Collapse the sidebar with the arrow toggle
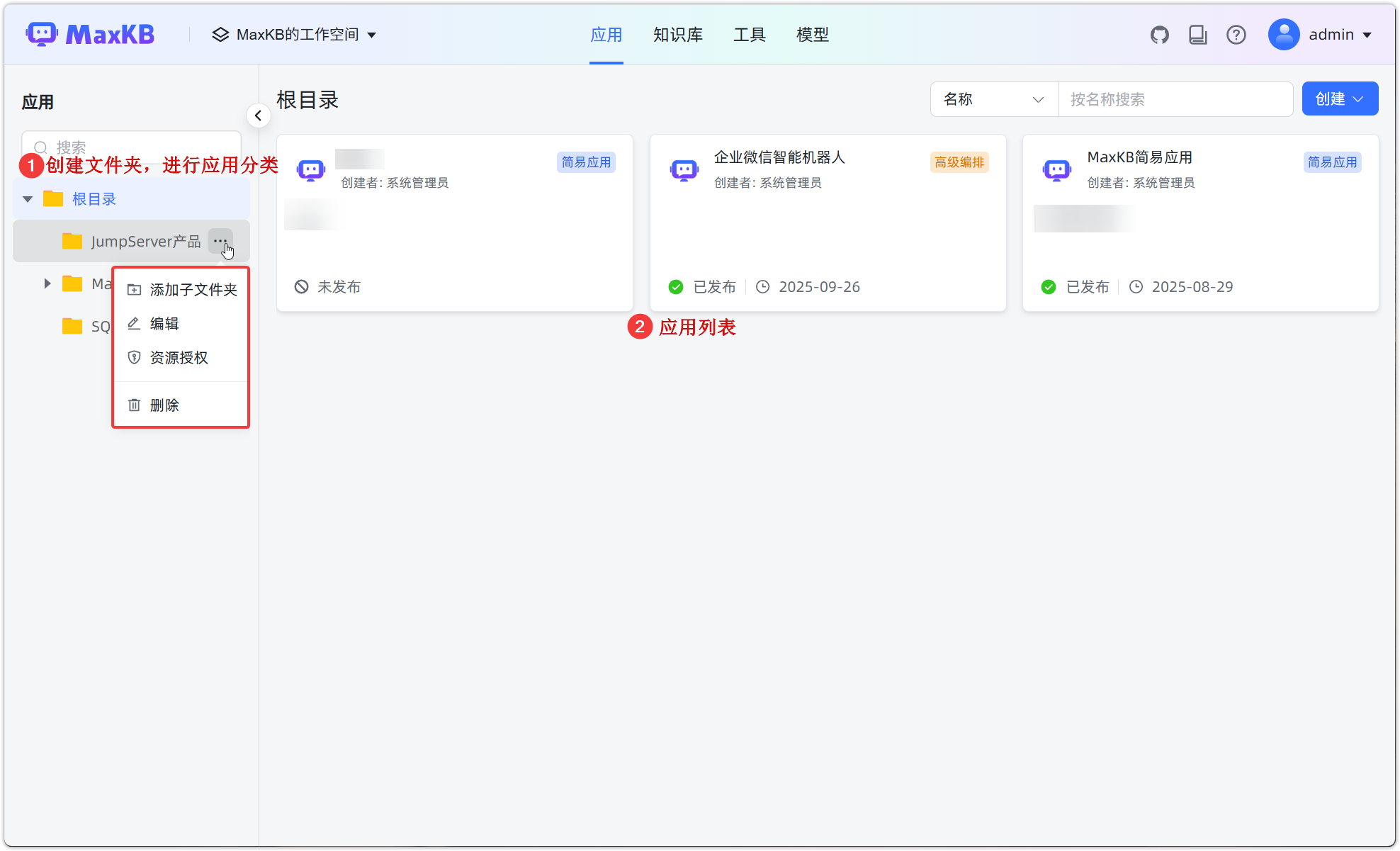Image resolution: width=1400 pixels, height=851 pixels. click(258, 115)
